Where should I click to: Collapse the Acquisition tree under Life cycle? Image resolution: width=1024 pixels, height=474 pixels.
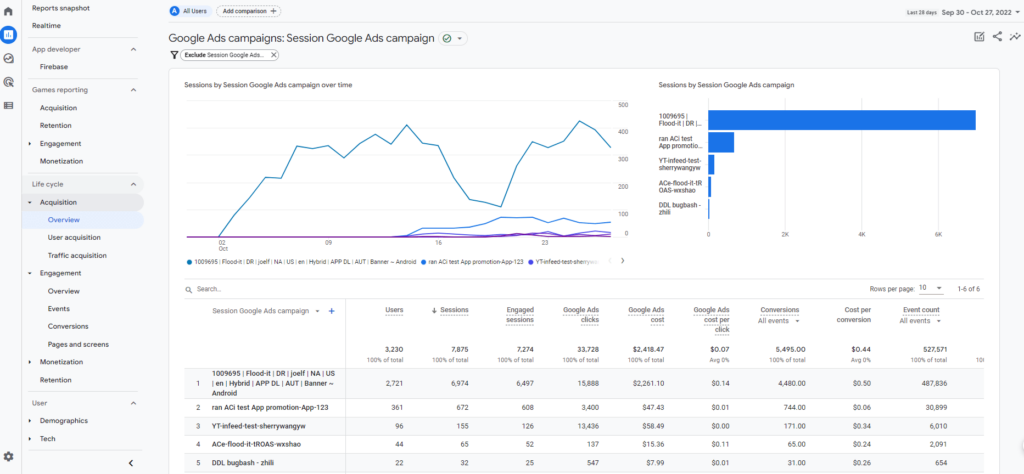pyautogui.click(x=30, y=202)
